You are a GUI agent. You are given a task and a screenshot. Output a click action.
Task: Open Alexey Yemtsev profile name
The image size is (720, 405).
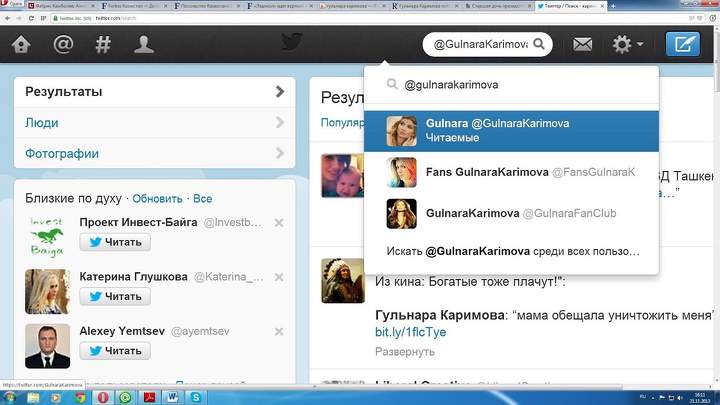coord(122,331)
